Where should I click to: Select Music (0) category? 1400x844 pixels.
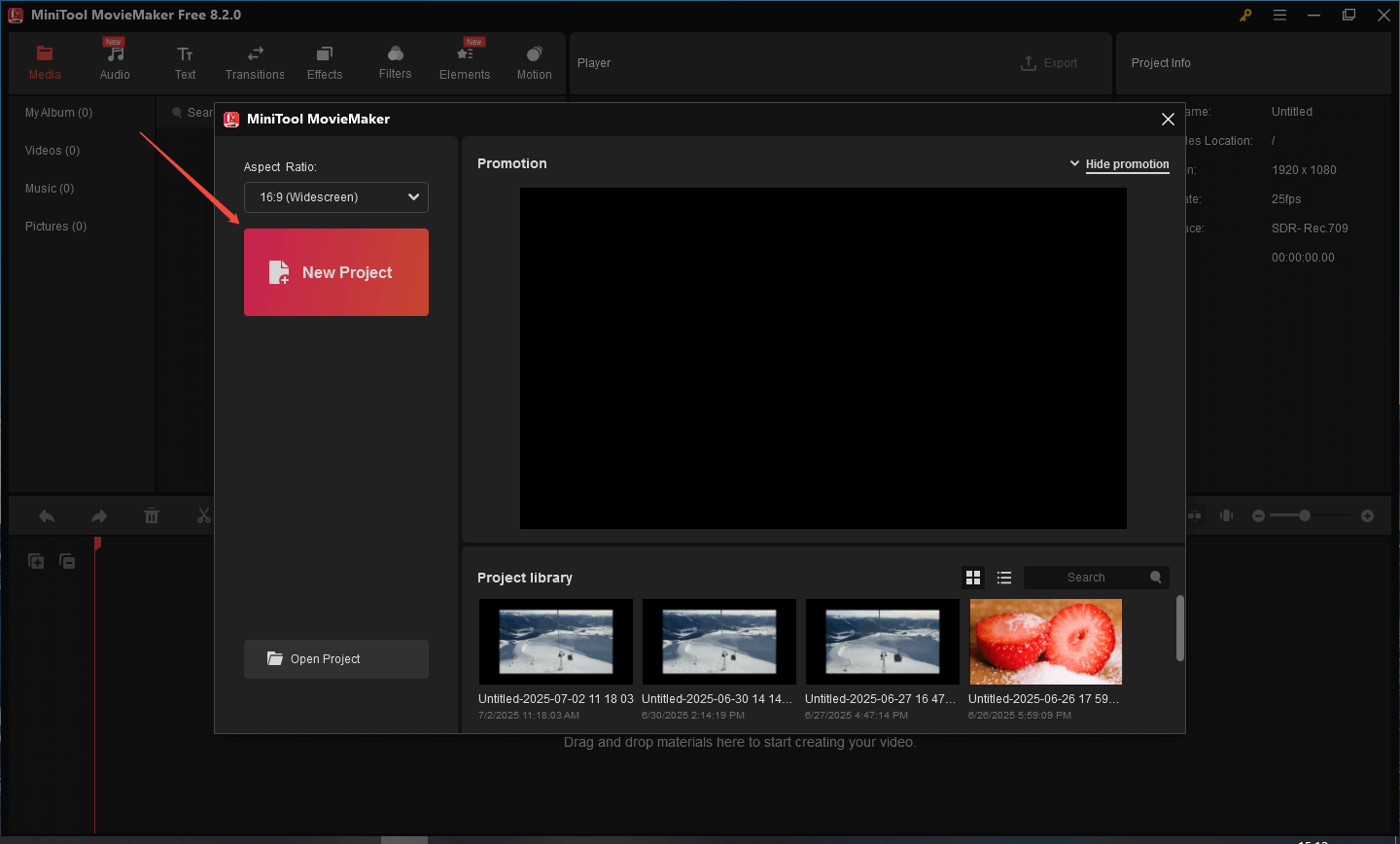50,189
